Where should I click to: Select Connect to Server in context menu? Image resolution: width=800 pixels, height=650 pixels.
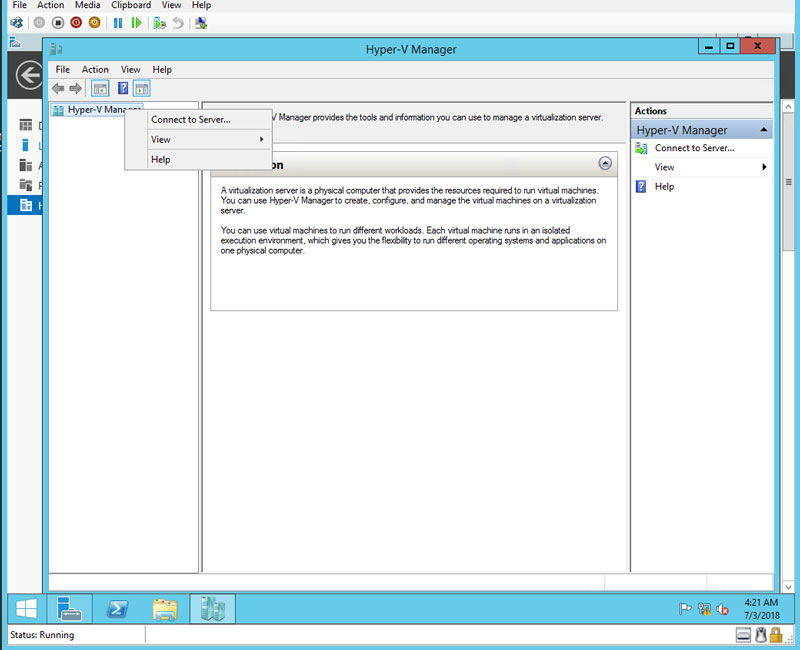pos(190,119)
